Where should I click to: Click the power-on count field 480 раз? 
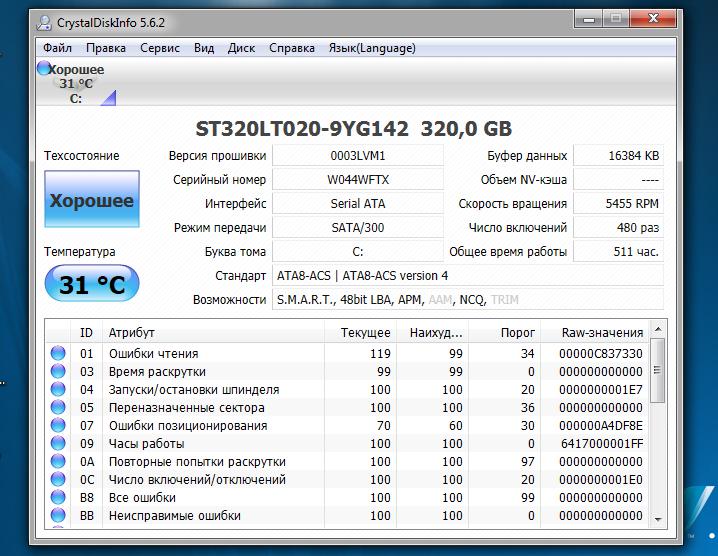[x=618, y=228]
